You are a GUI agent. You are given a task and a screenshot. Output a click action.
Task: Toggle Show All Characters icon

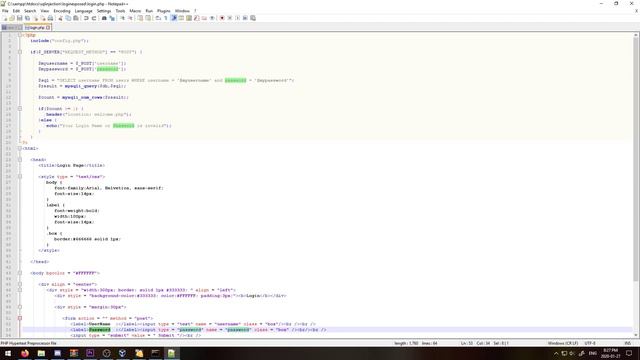point(166,18)
